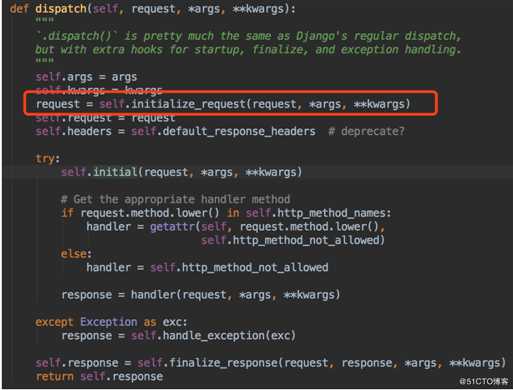This screenshot has width=513, height=390.
Task: Click the 'if request.method.lower() in' line
Action: click(226, 213)
